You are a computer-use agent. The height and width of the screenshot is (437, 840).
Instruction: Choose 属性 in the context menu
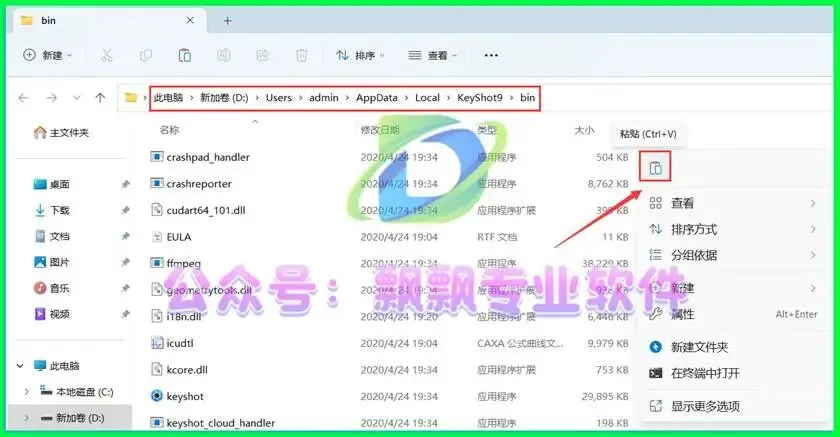coord(732,314)
